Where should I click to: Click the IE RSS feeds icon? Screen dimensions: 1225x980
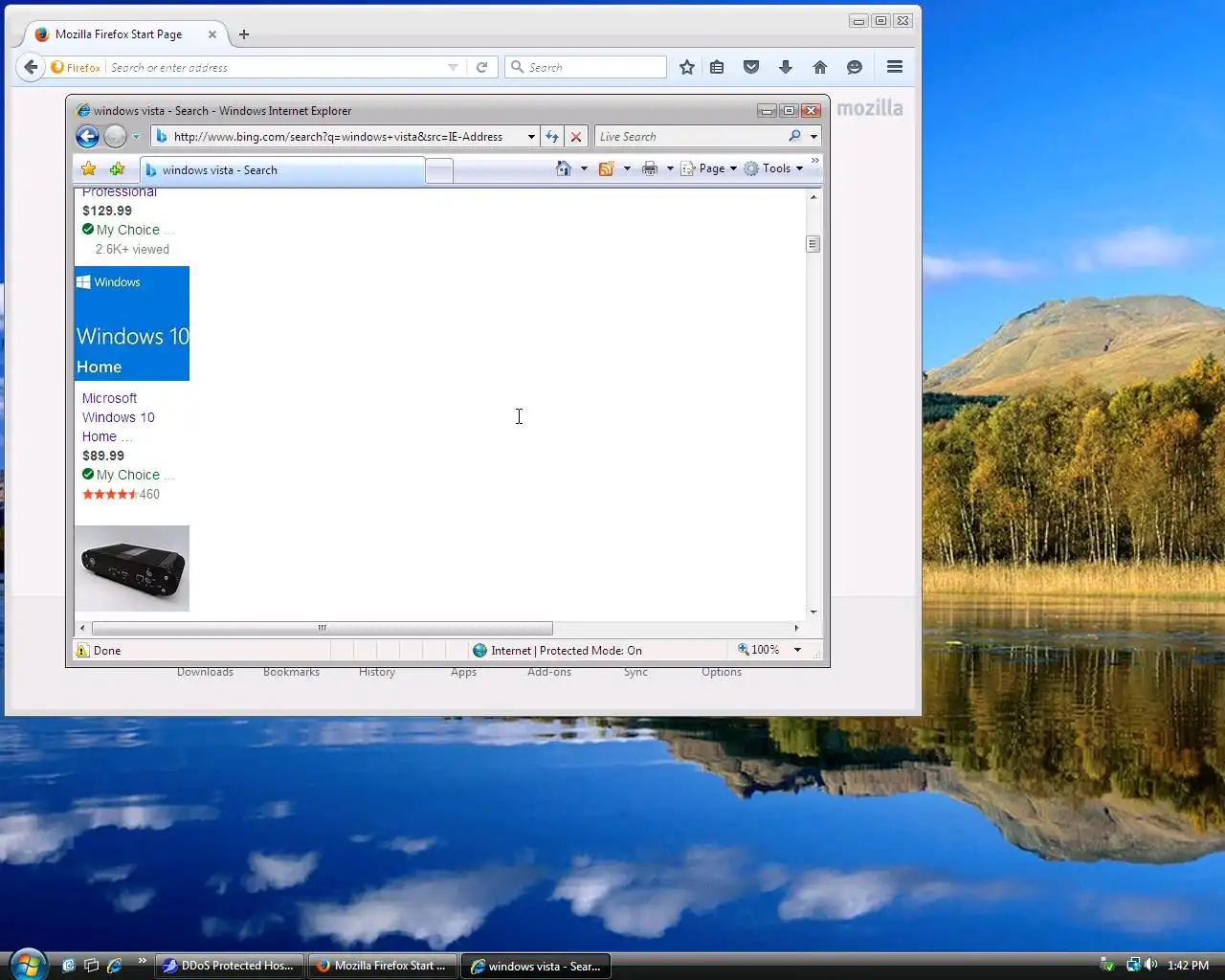pos(606,168)
